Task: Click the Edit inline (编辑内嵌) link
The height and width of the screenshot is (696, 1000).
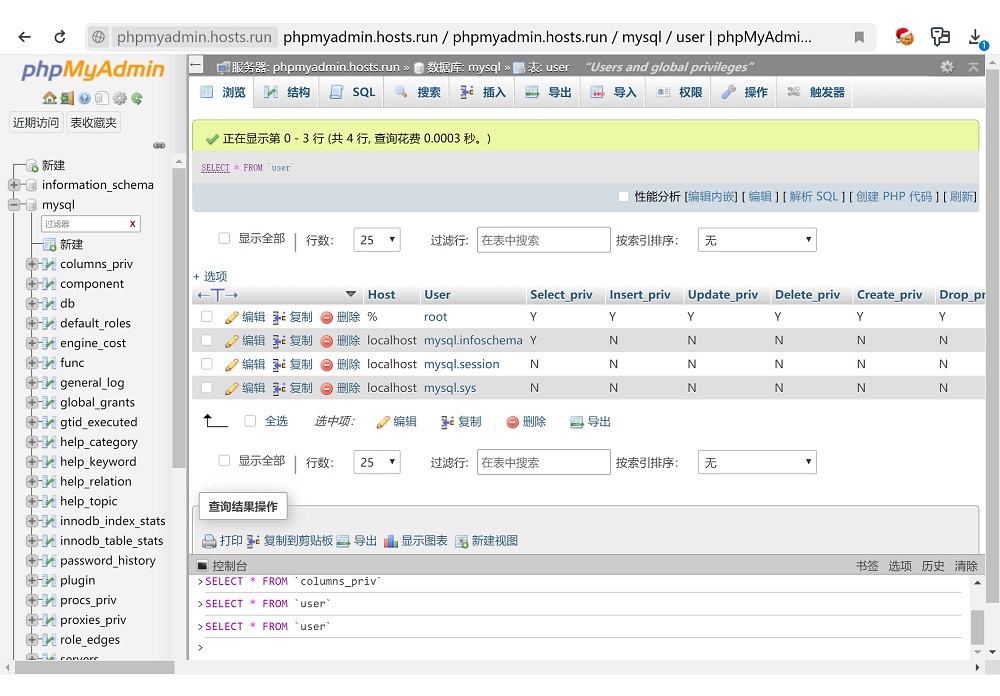Action: (712, 196)
